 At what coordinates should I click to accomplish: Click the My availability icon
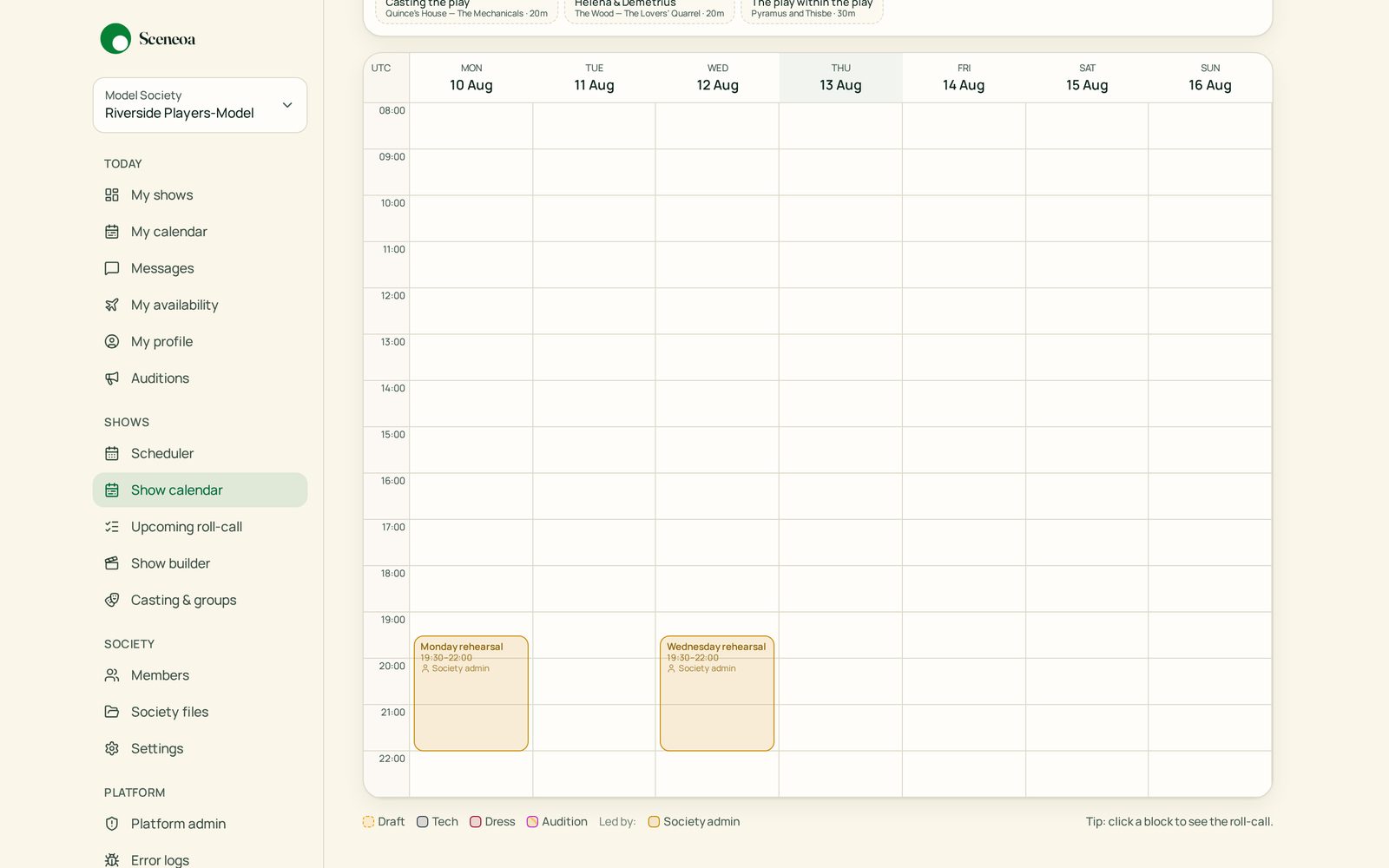112,305
